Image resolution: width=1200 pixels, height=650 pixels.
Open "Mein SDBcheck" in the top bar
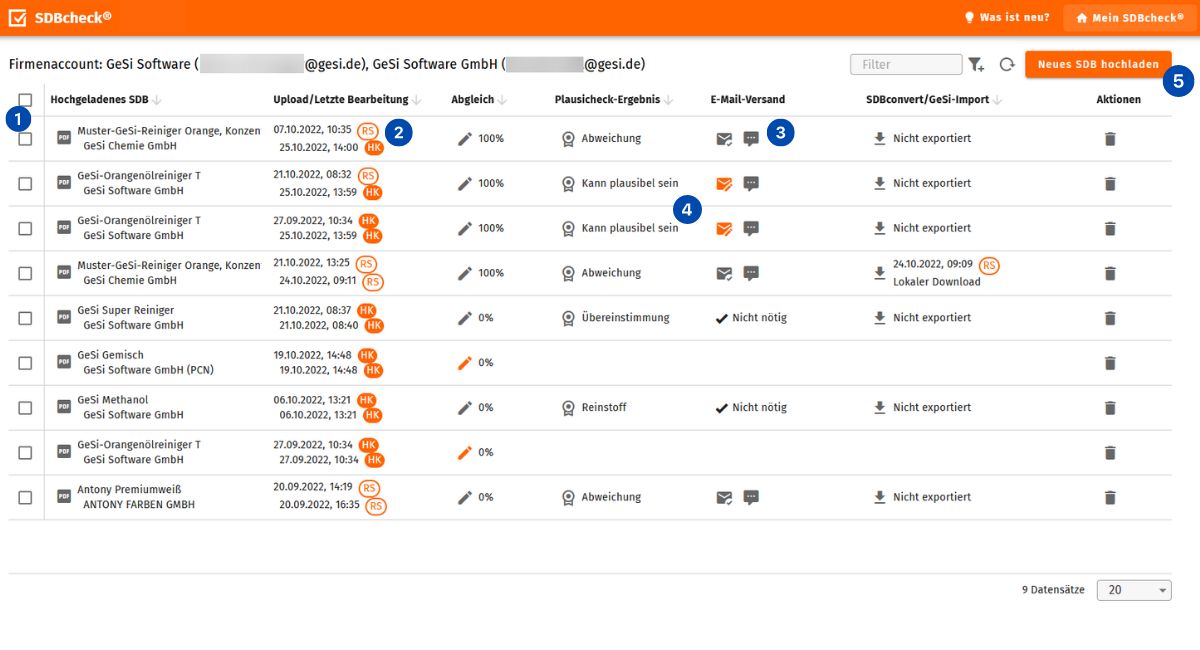point(1129,16)
